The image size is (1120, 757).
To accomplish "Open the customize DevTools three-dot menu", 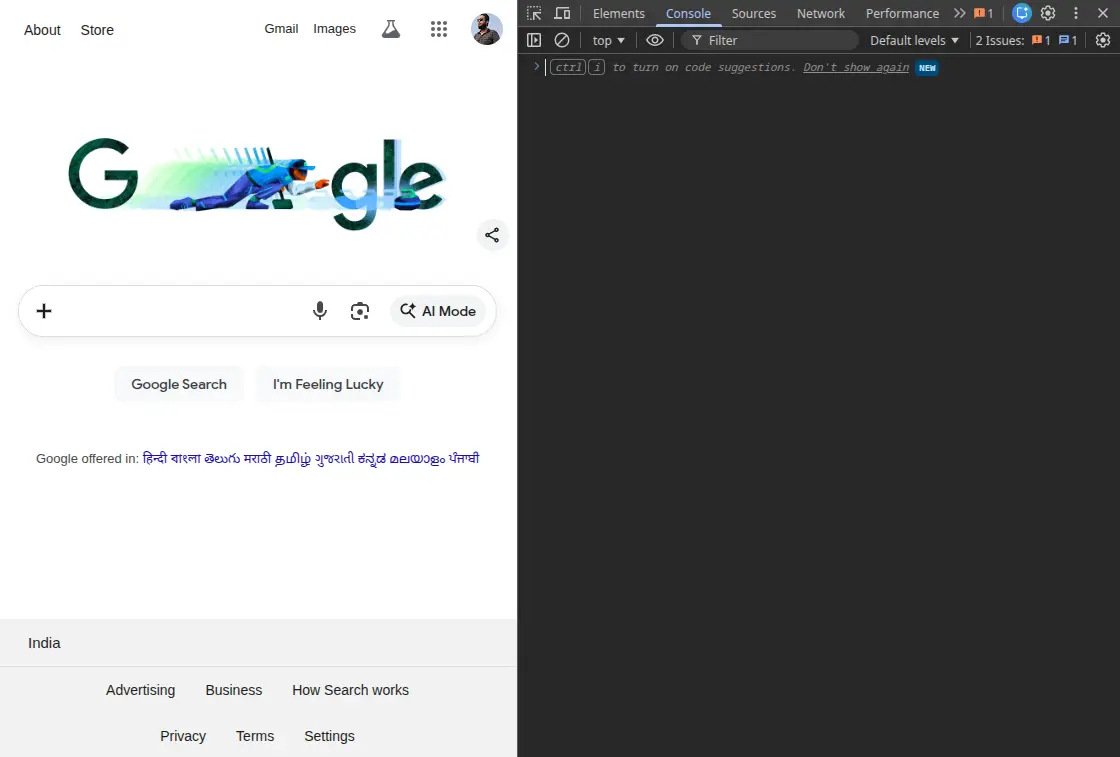I will click(x=1076, y=13).
